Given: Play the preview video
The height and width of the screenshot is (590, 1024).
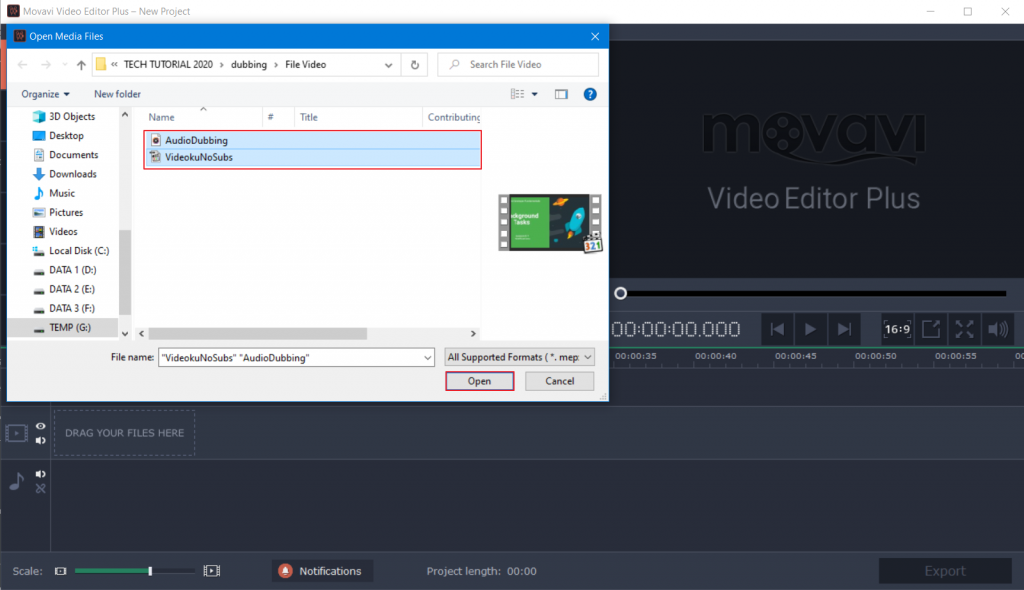Looking at the screenshot, I should click(x=810, y=329).
